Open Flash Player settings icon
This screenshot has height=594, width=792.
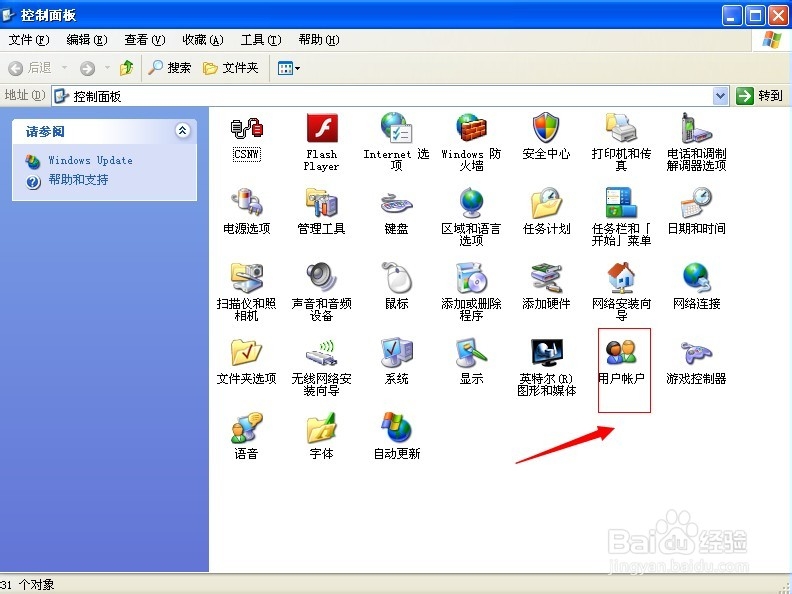[321, 128]
